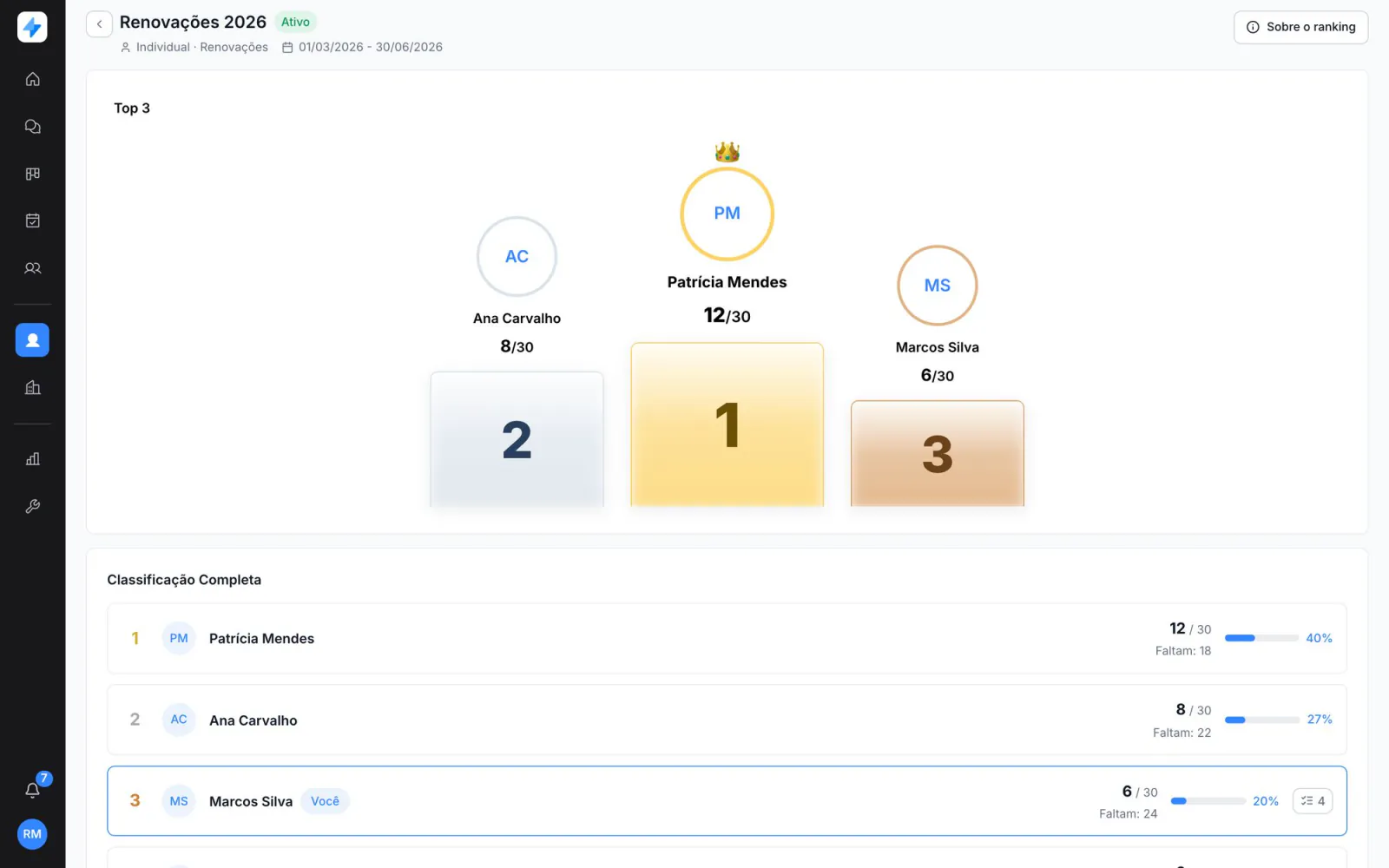Click AC avatar in ranking list
This screenshot has width=1389, height=868.
[x=179, y=720]
